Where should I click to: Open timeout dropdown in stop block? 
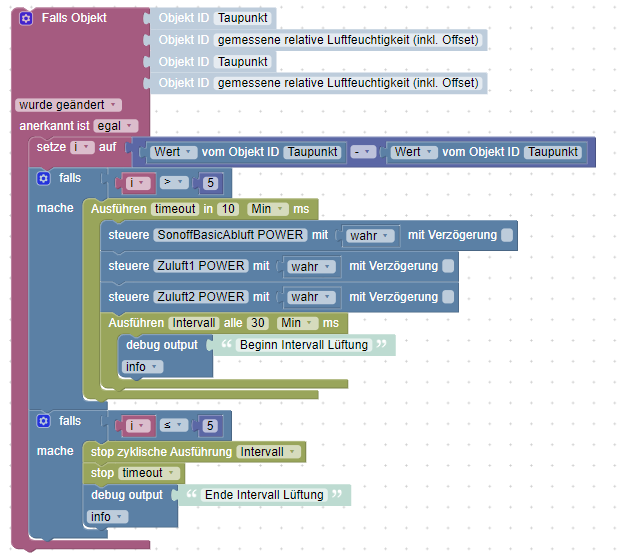point(149,473)
